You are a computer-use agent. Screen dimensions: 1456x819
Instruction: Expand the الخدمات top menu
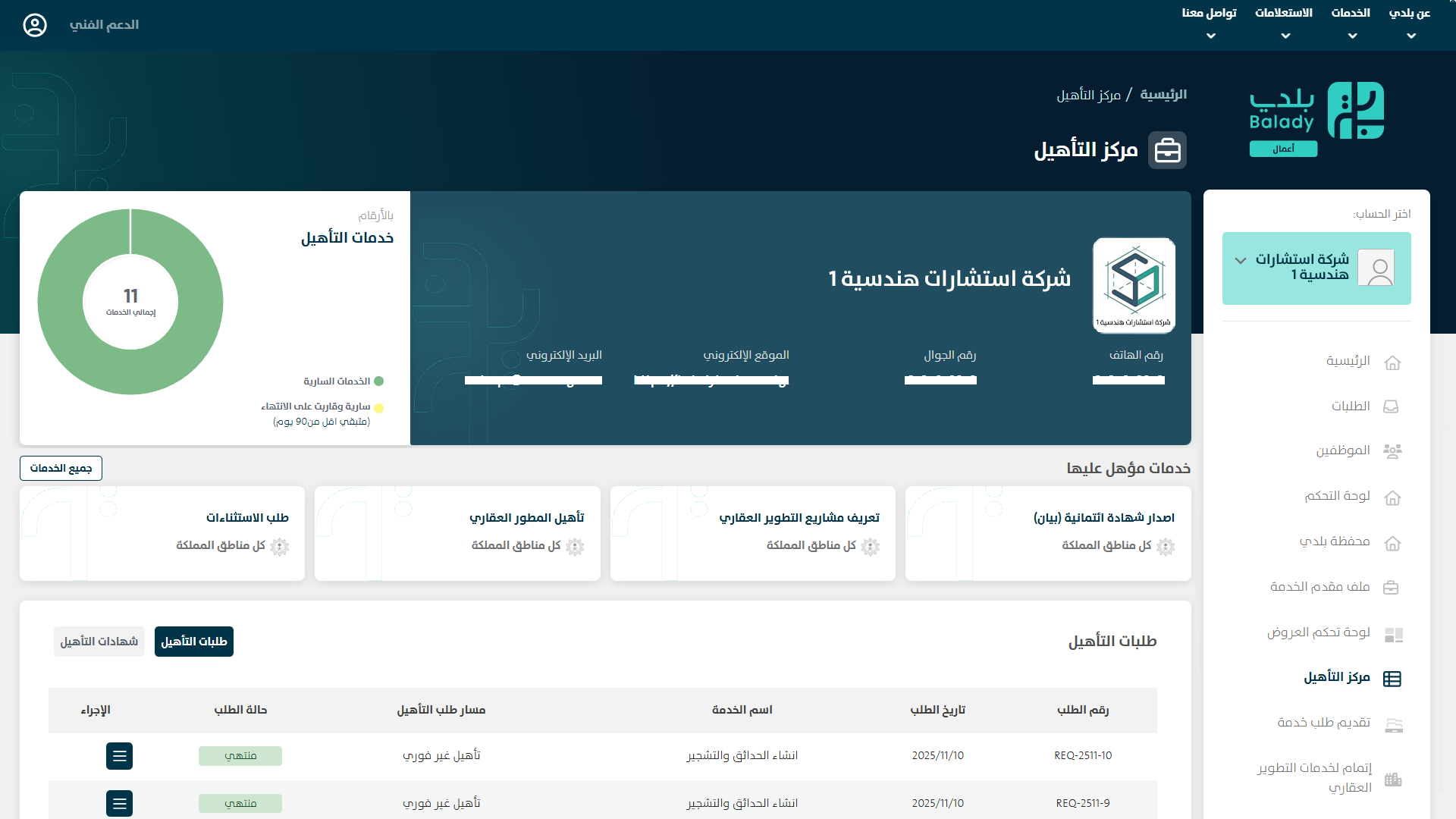coord(1351,23)
